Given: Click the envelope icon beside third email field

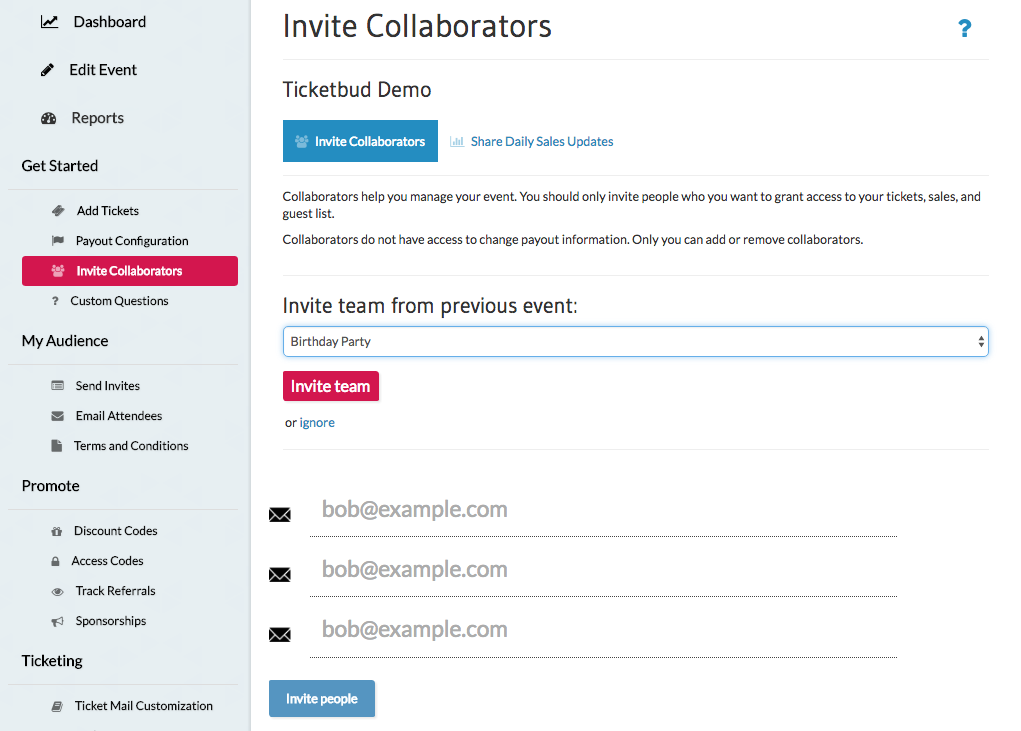Looking at the screenshot, I should pos(279,634).
